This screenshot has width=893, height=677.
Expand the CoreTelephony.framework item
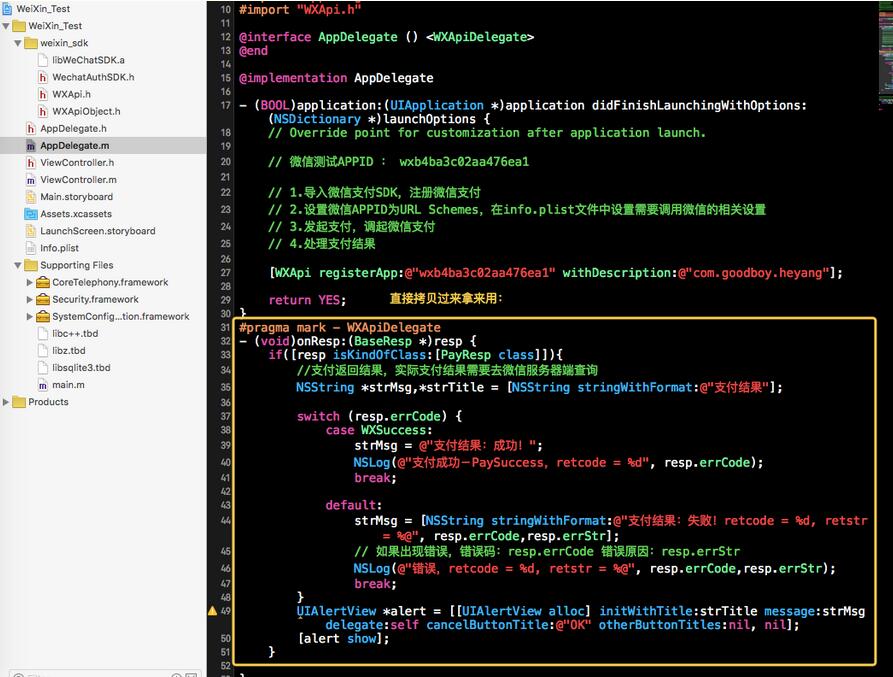point(29,282)
